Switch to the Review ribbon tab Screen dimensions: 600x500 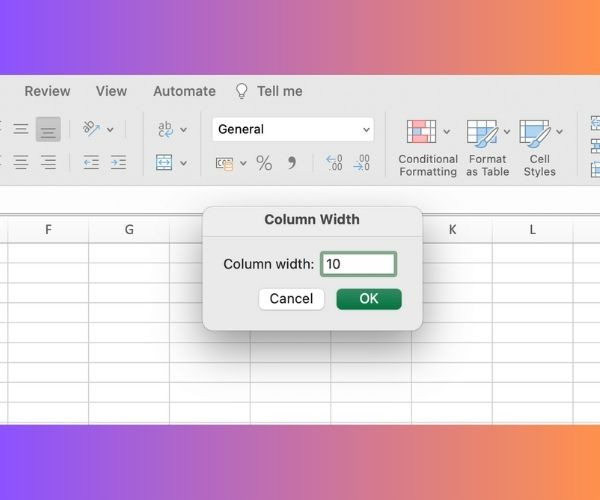pyautogui.click(x=47, y=91)
